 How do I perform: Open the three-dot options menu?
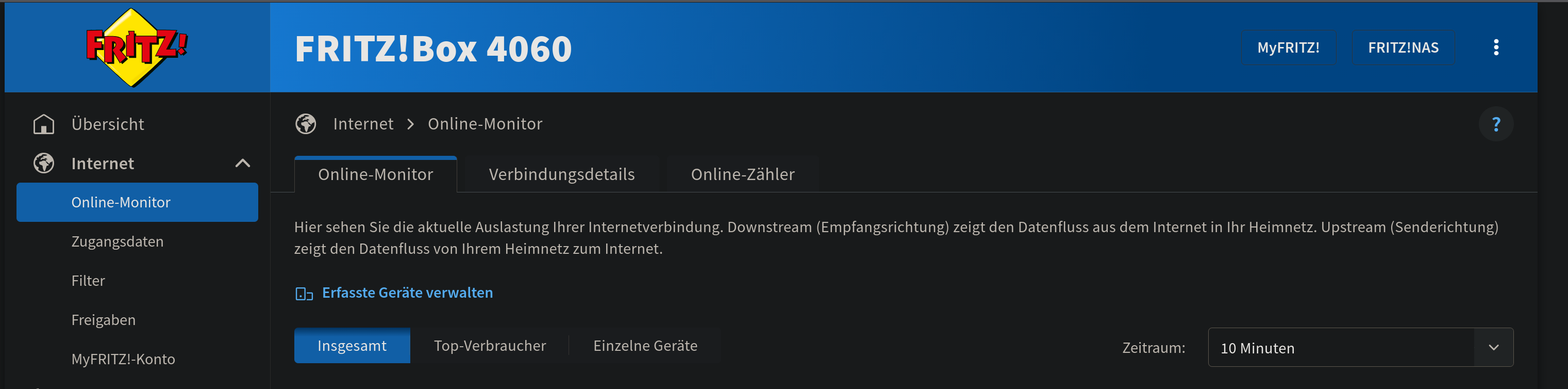[x=1495, y=47]
